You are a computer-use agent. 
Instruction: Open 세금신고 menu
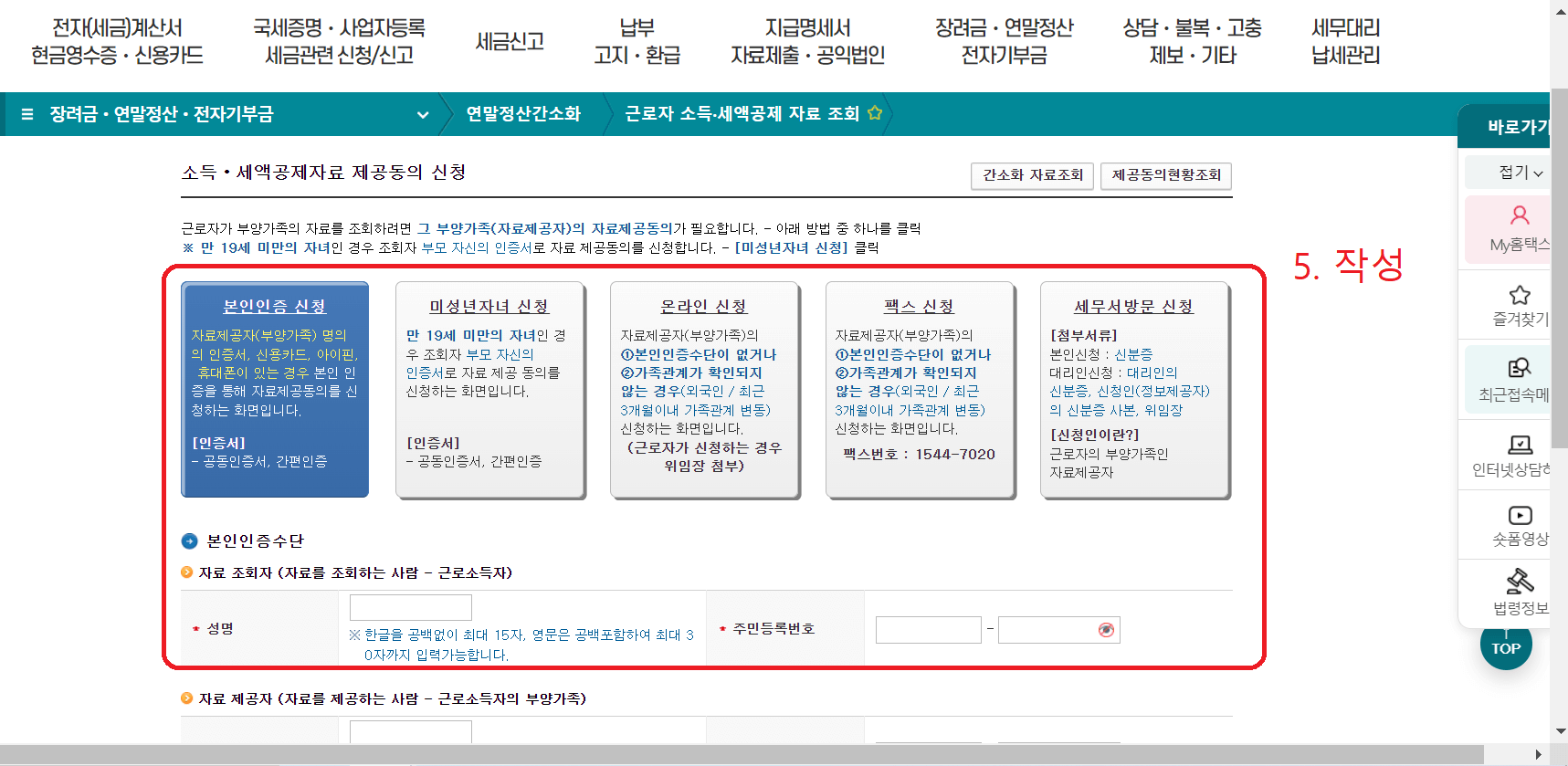510,42
